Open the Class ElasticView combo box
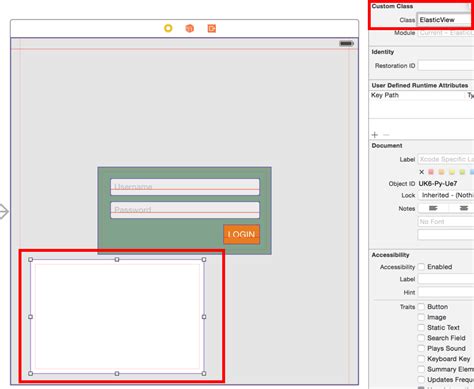The image size is (474, 389). (x=445, y=20)
